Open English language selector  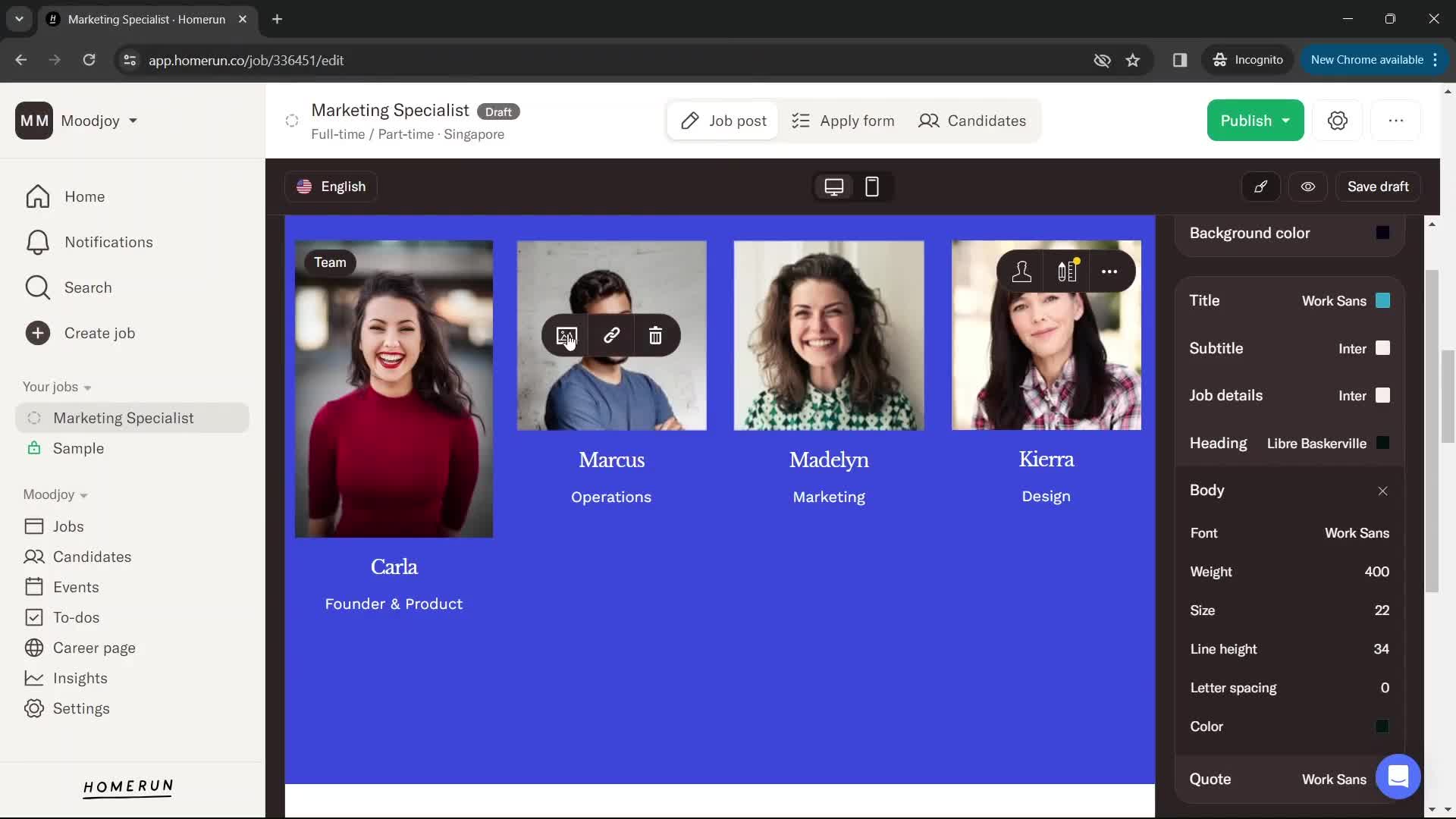click(x=331, y=187)
